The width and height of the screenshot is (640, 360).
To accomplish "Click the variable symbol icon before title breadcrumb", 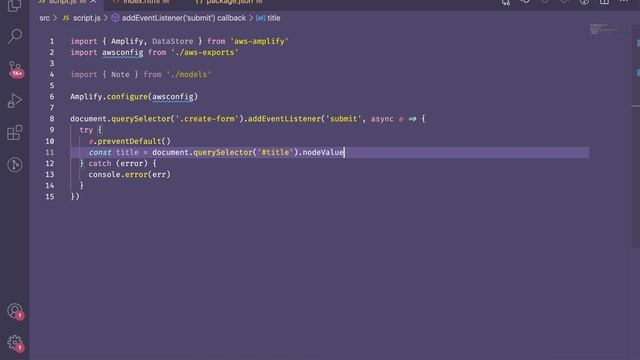I will click(x=260, y=18).
